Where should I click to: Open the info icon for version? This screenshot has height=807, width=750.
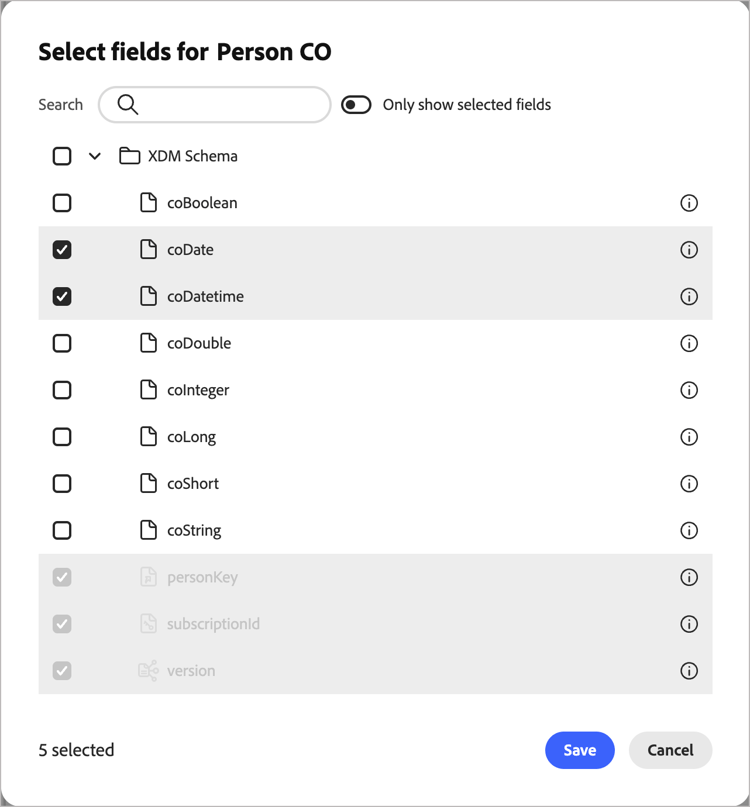(689, 671)
